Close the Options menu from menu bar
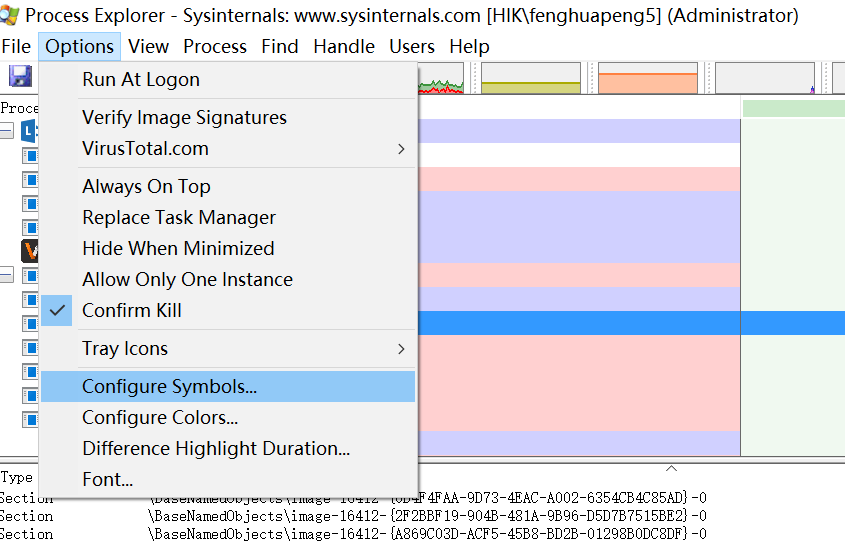845x542 pixels. [x=79, y=46]
